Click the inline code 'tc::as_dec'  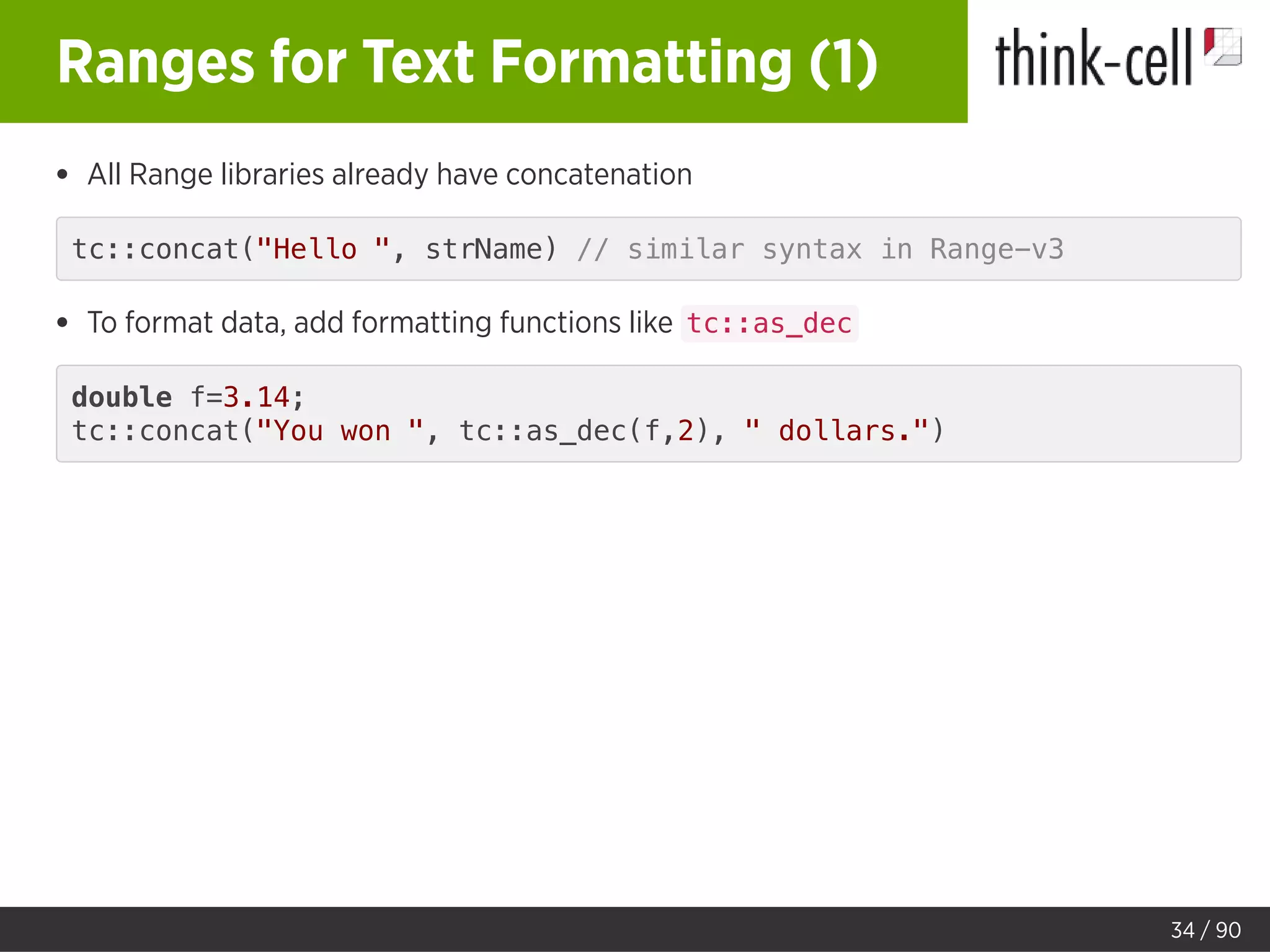pyautogui.click(x=769, y=324)
